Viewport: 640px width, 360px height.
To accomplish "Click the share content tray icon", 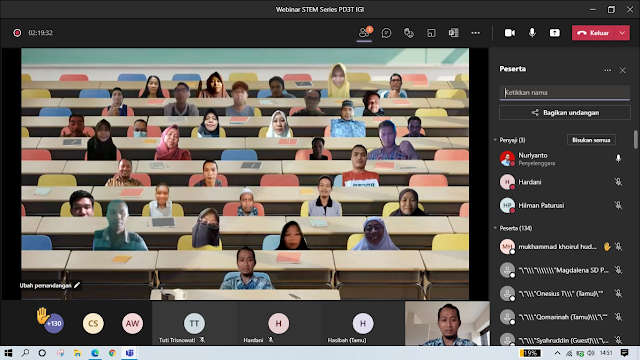I will click(x=554, y=33).
